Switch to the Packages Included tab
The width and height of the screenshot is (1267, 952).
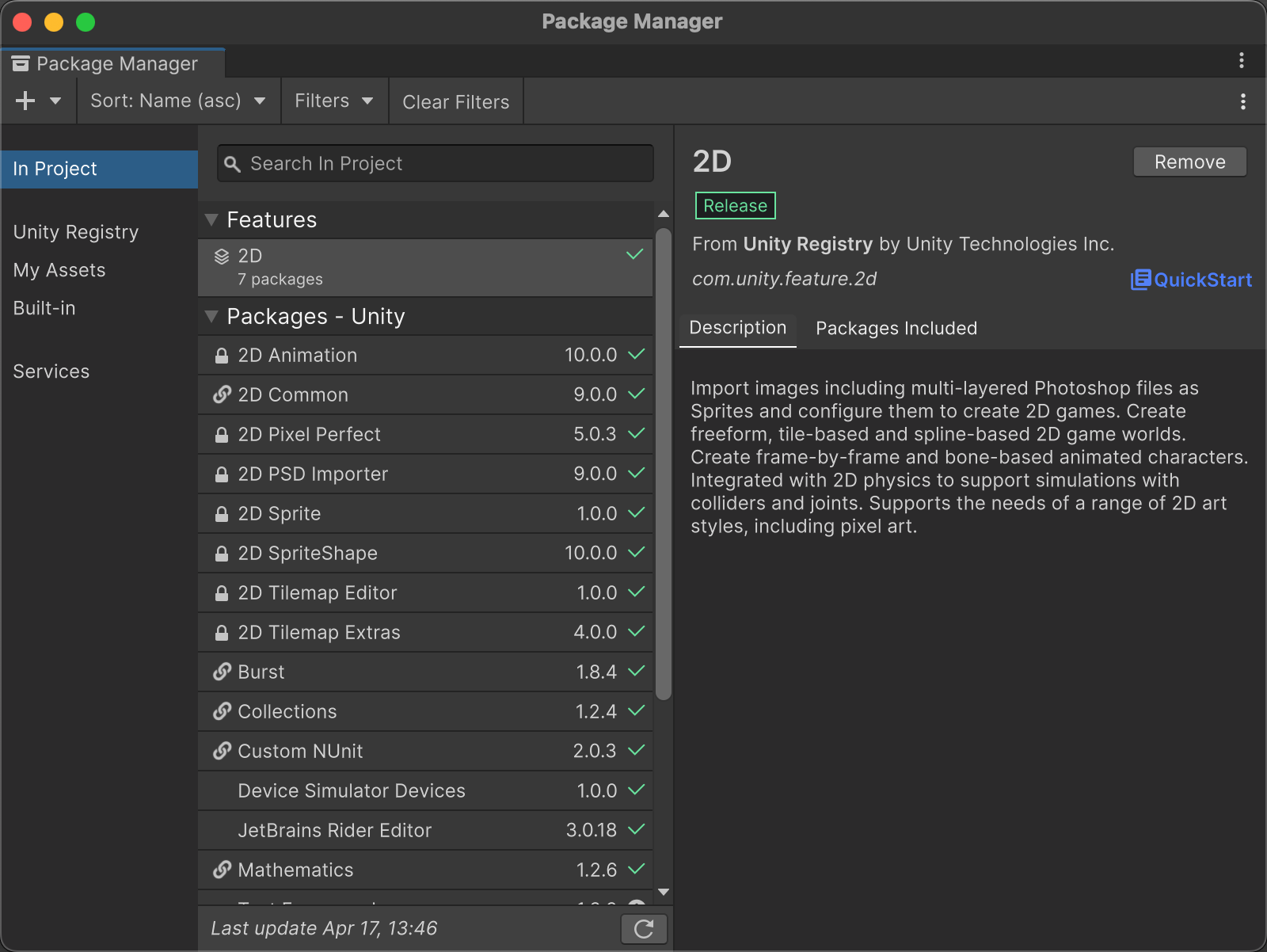point(896,329)
